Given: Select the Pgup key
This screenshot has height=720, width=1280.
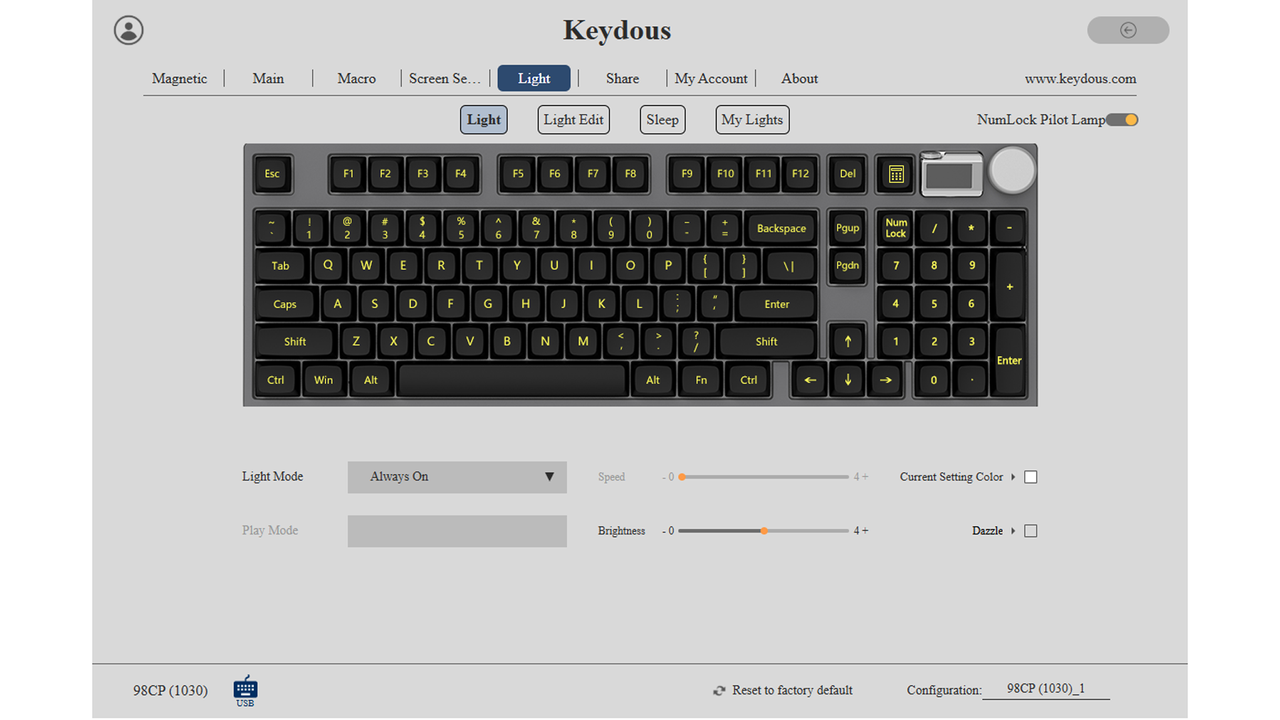Looking at the screenshot, I should pyautogui.click(x=848, y=228).
